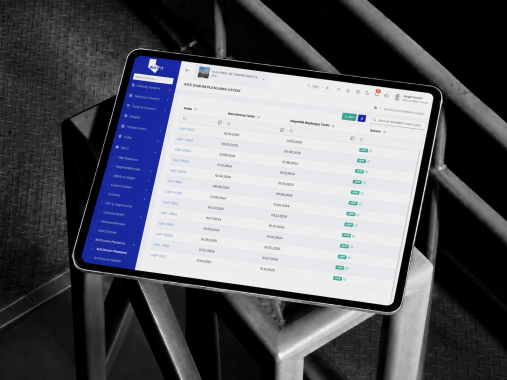Open filter icon on Hazırlanma Tarihi column

(x=259, y=117)
